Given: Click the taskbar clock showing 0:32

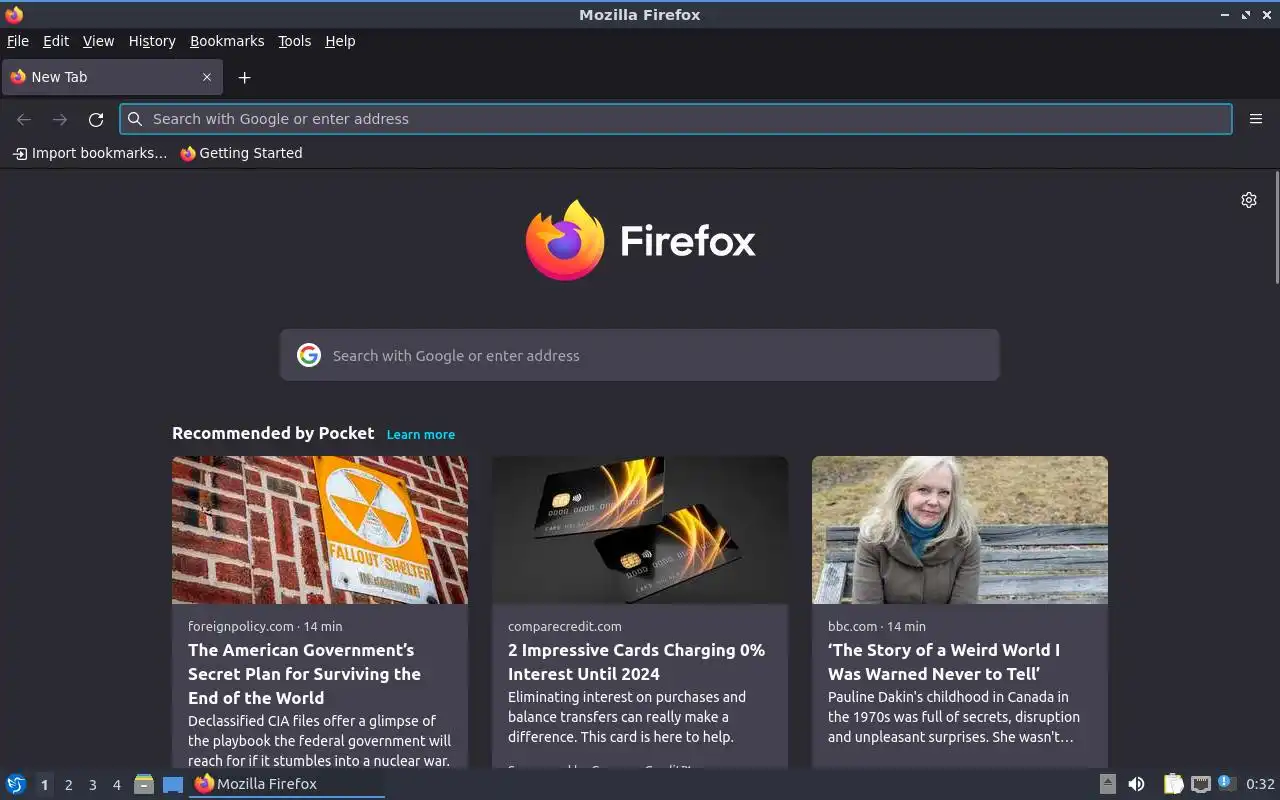Looking at the screenshot, I should [1260, 784].
